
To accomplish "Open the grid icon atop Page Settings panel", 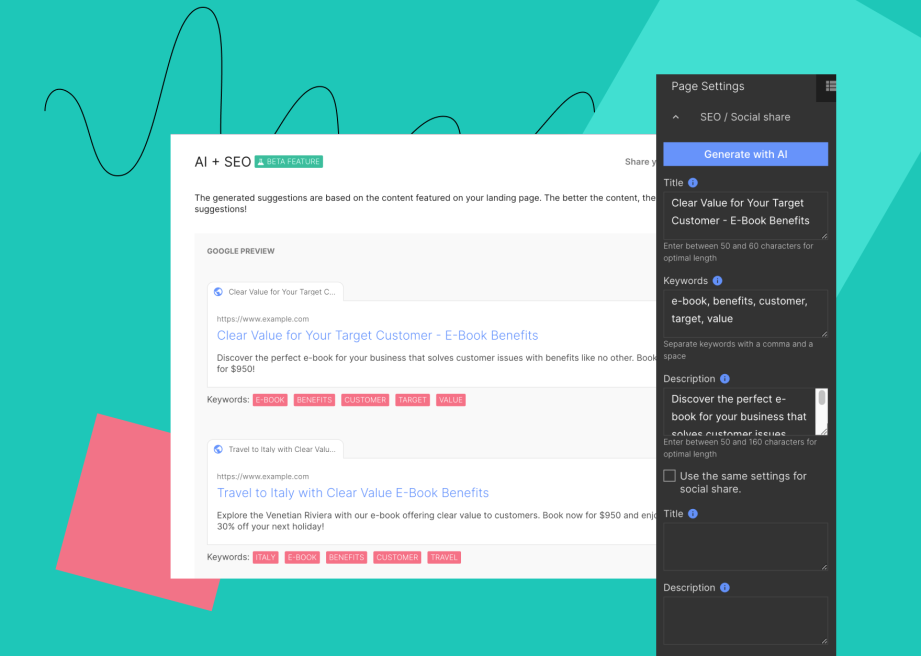I will [x=829, y=87].
